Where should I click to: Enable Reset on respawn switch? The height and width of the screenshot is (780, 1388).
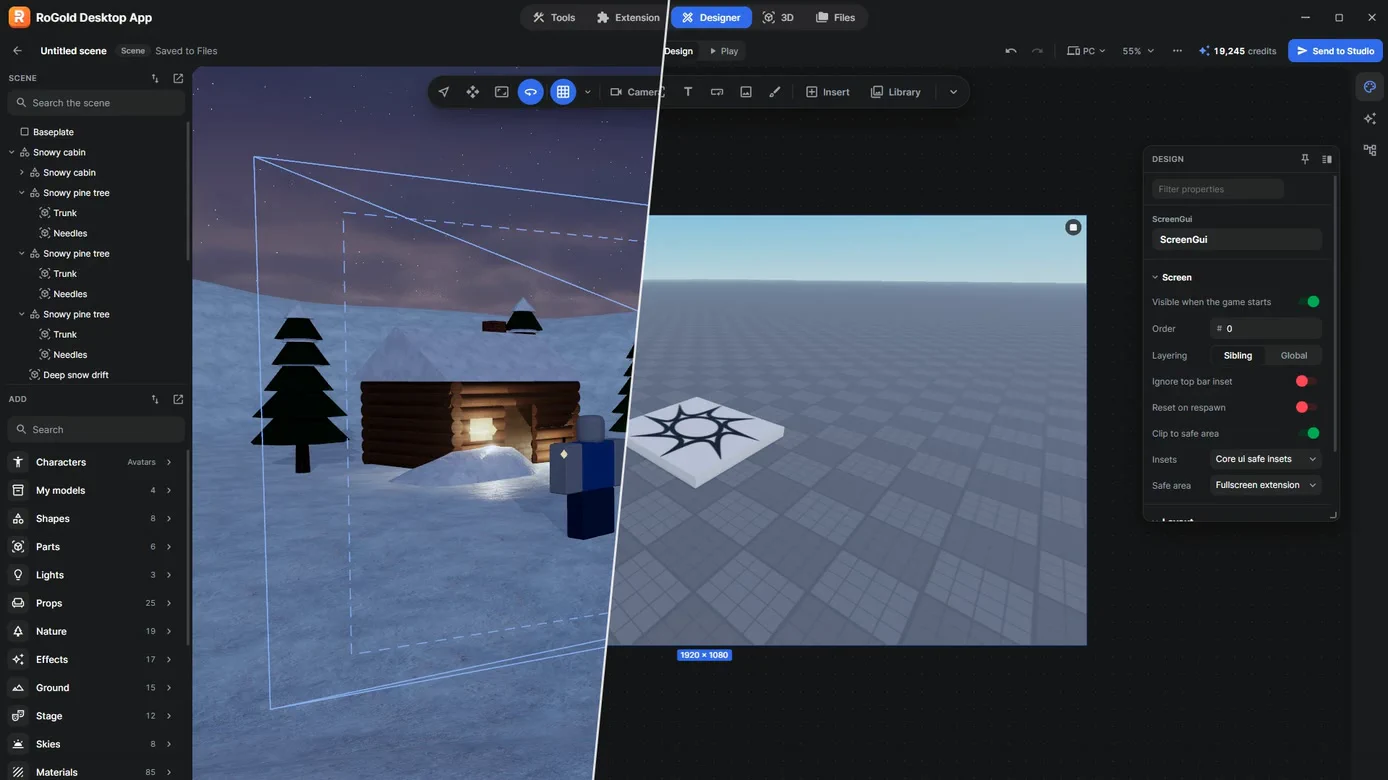1308,407
